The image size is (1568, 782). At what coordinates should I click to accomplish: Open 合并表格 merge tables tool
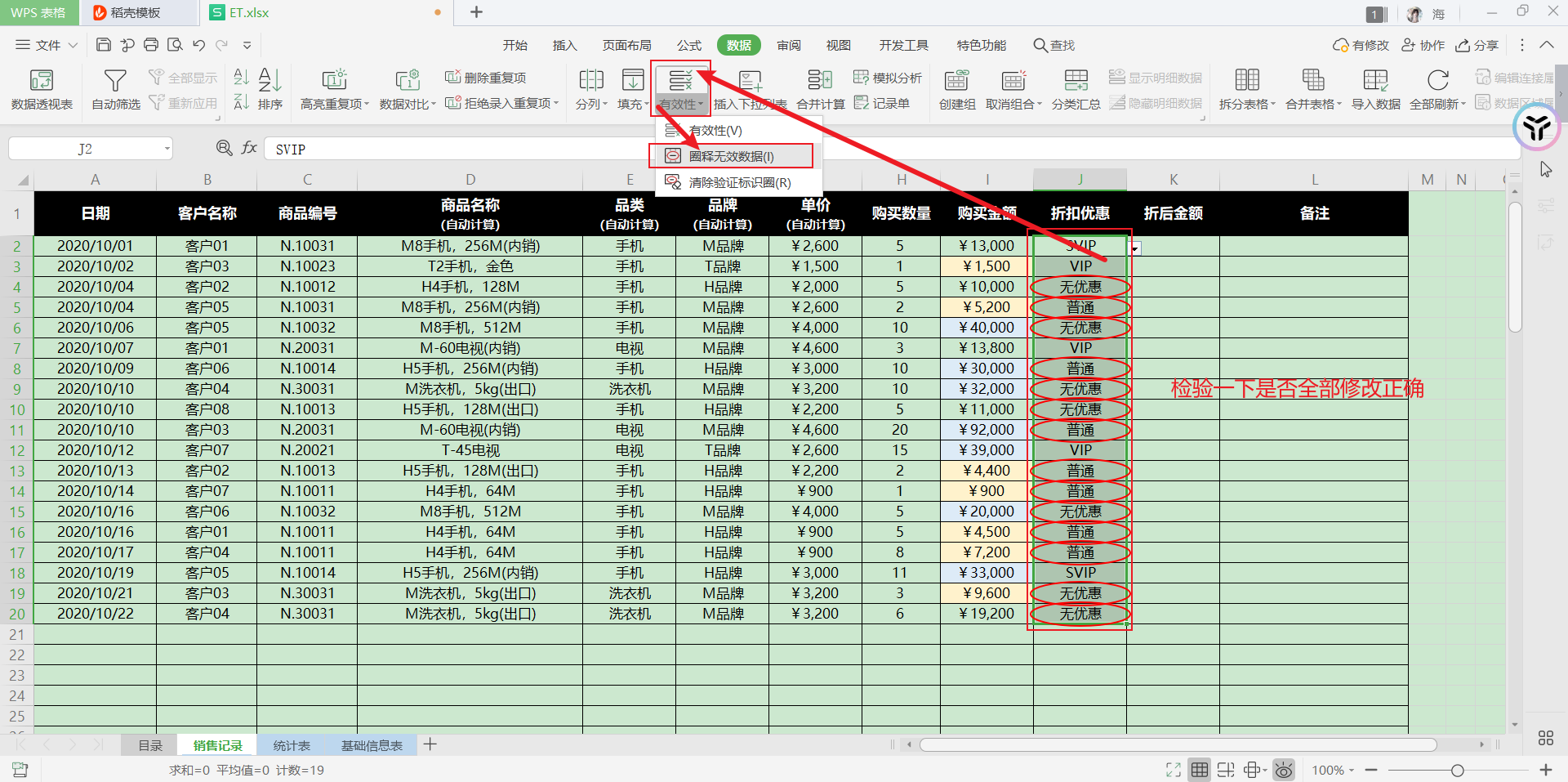click(1313, 90)
